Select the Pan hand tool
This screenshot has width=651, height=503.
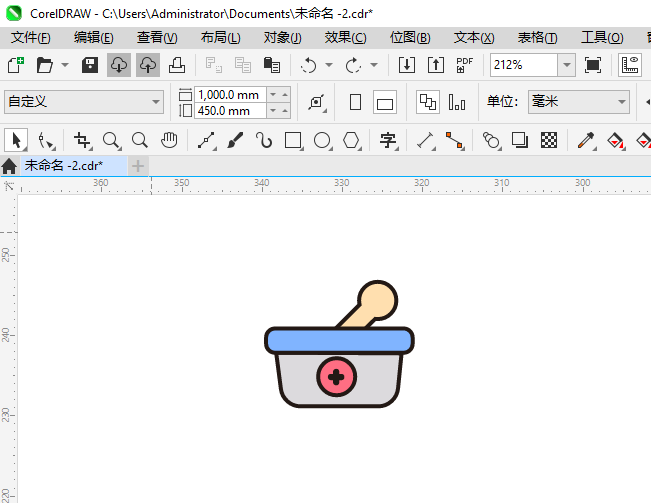point(169,140)
